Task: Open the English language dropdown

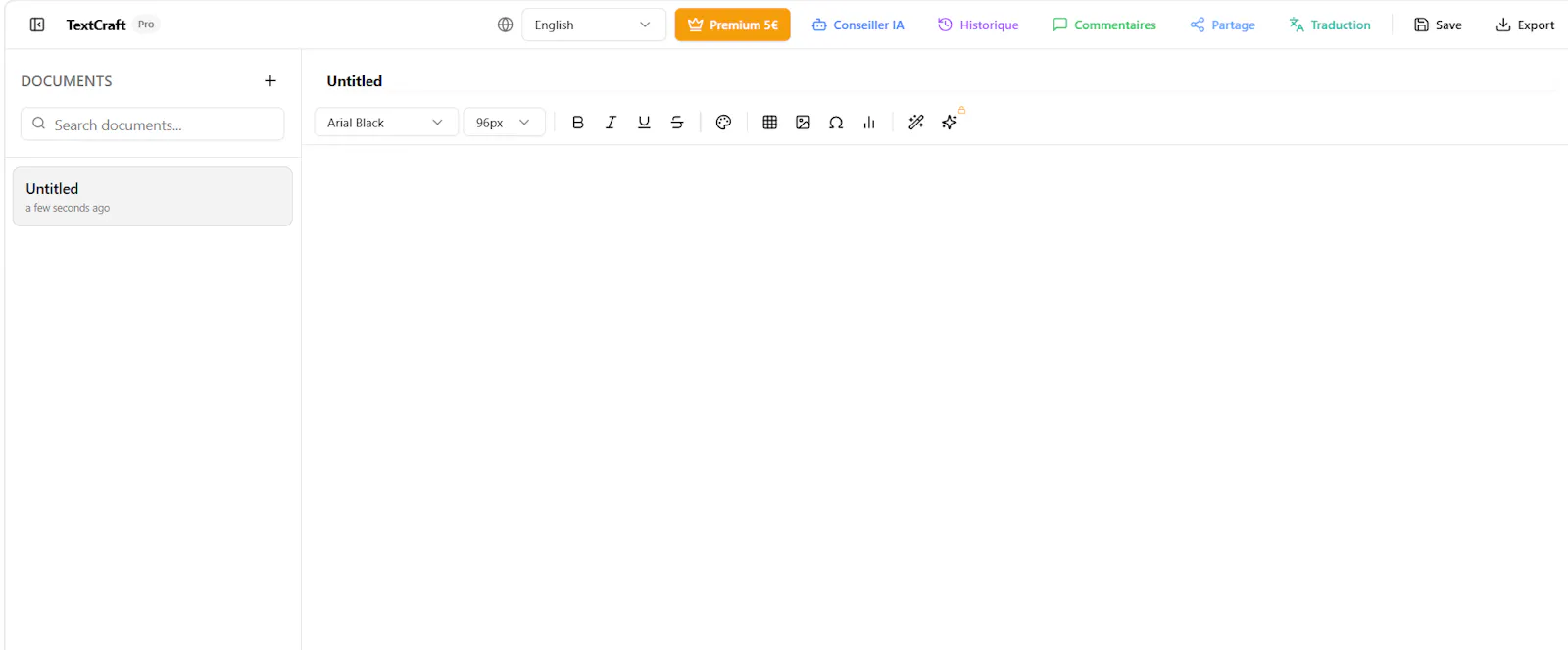Action: tap(594, 25)
